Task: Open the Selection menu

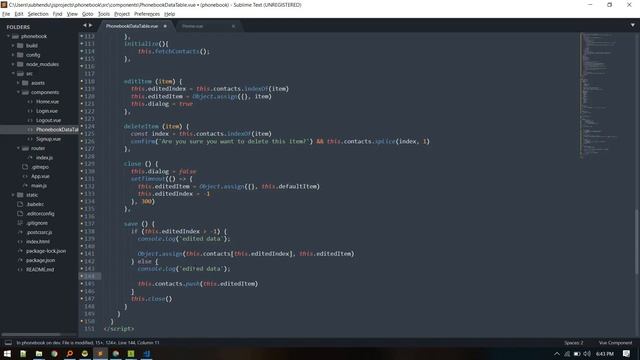Action: (38, 14)
